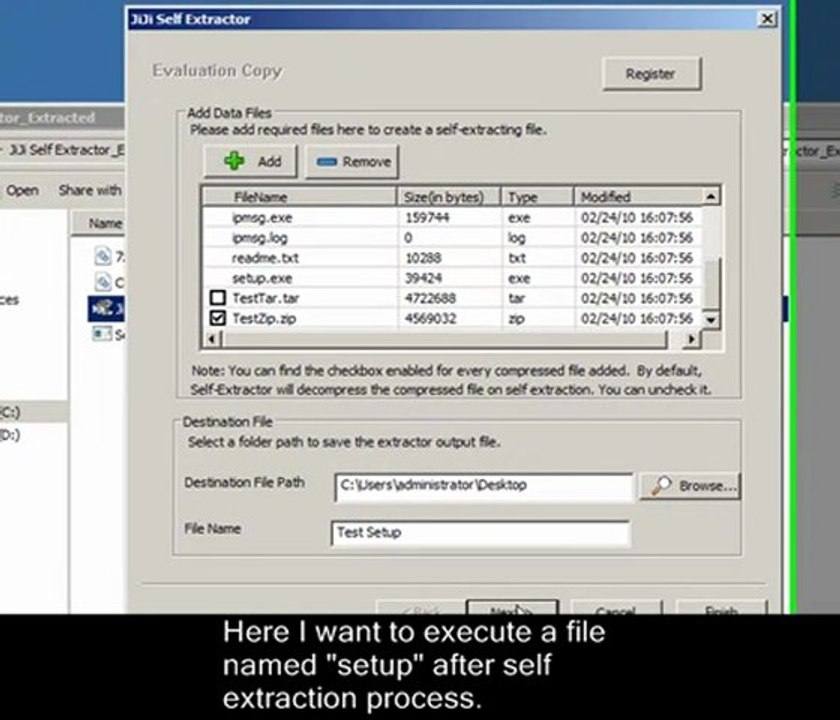840x720 pixels.
Task: Click the green plus Add button
Action: (x=250, y=161)
